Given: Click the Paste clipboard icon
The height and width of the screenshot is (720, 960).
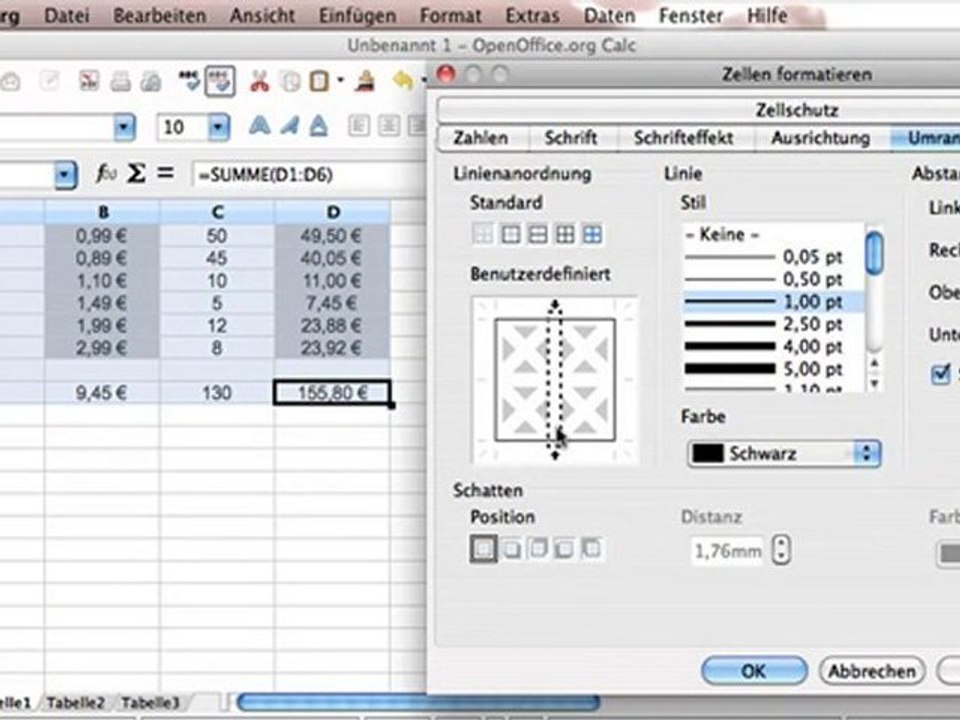Looking at the screenshot, I should [319, 81].
